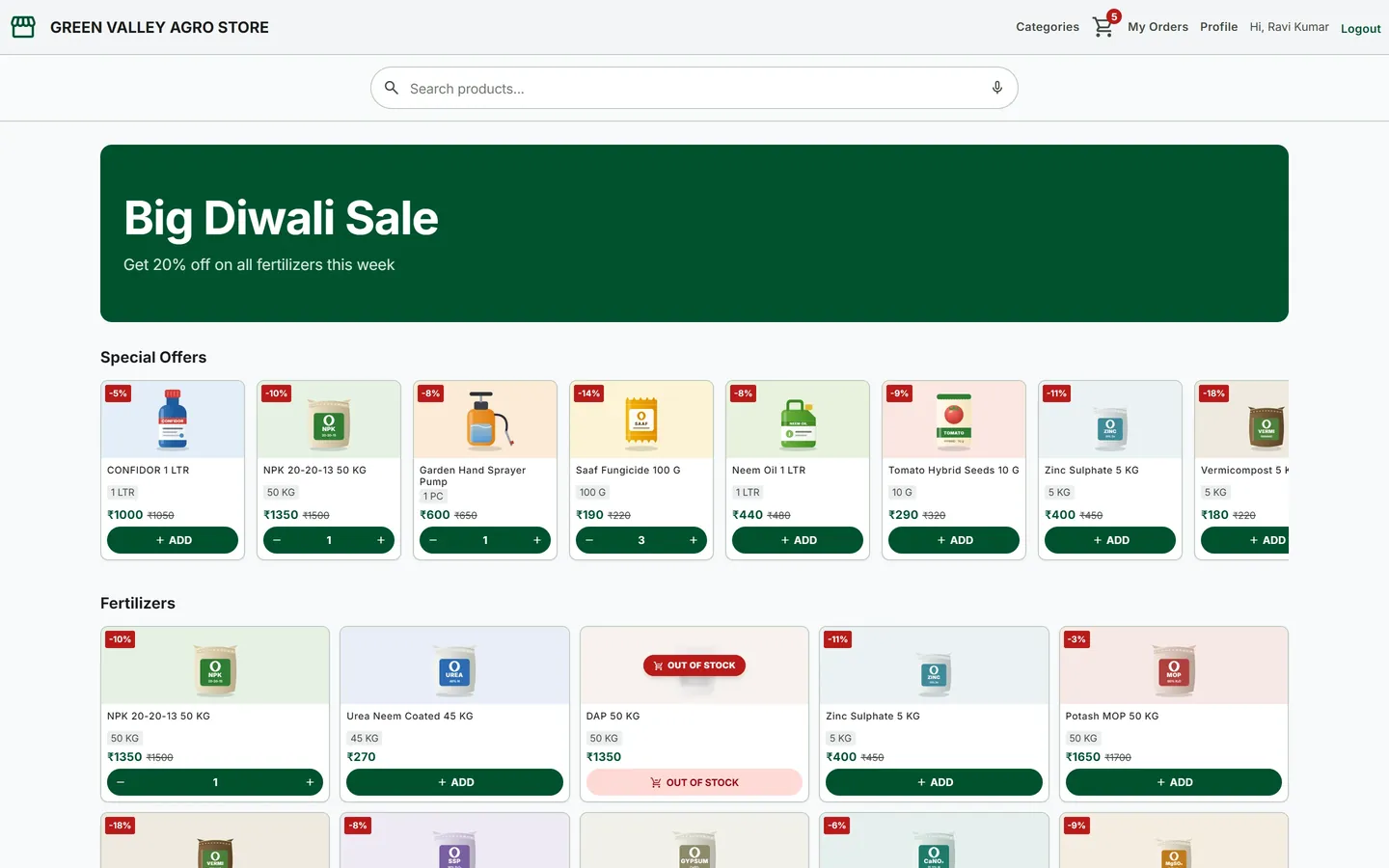Click plus on Garden Hand Sprayer Pump
This screenshot has width=1389, height=868.
537,540
